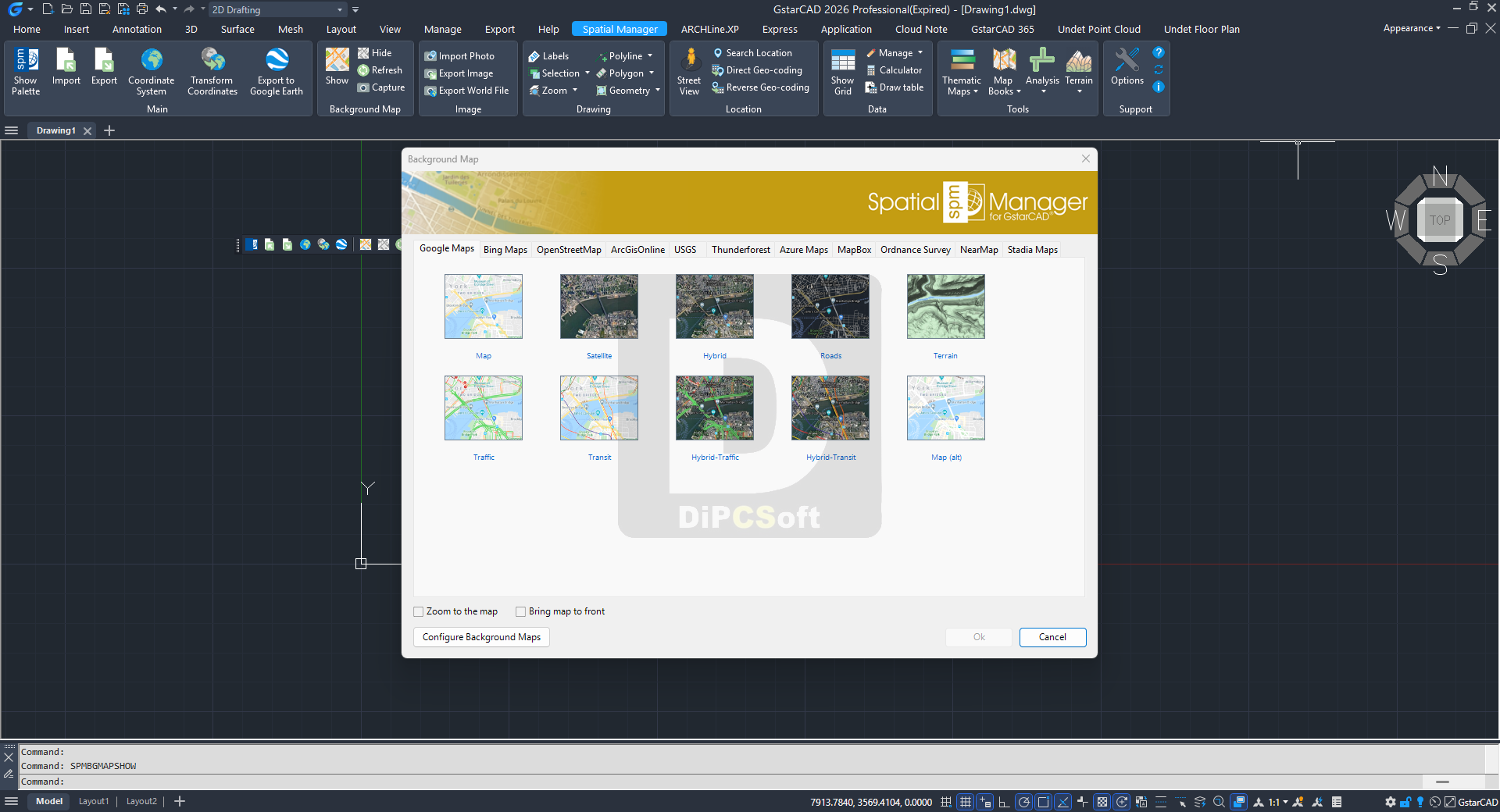Switch to the OpenStreetMap tab
The height and width of the screenshot is (812, 1500).
pos(569,250)
